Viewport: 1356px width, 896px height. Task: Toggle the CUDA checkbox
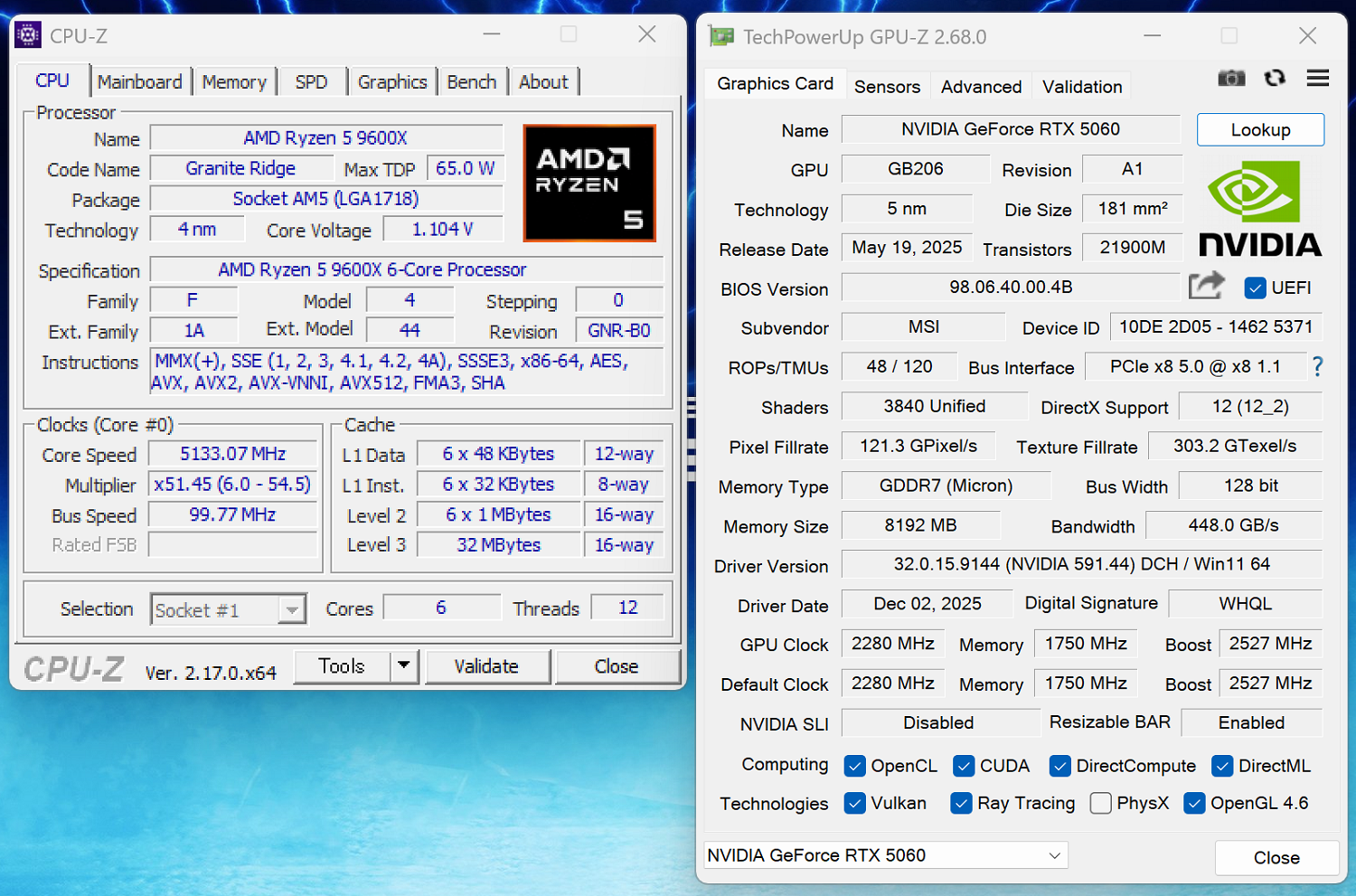(x=964, y=767)
